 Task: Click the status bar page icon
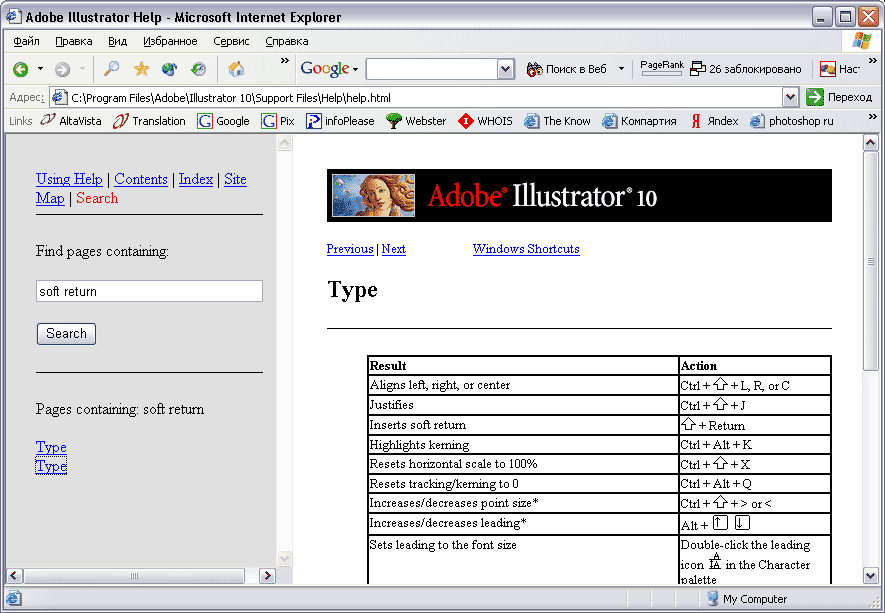coord(14,598)
